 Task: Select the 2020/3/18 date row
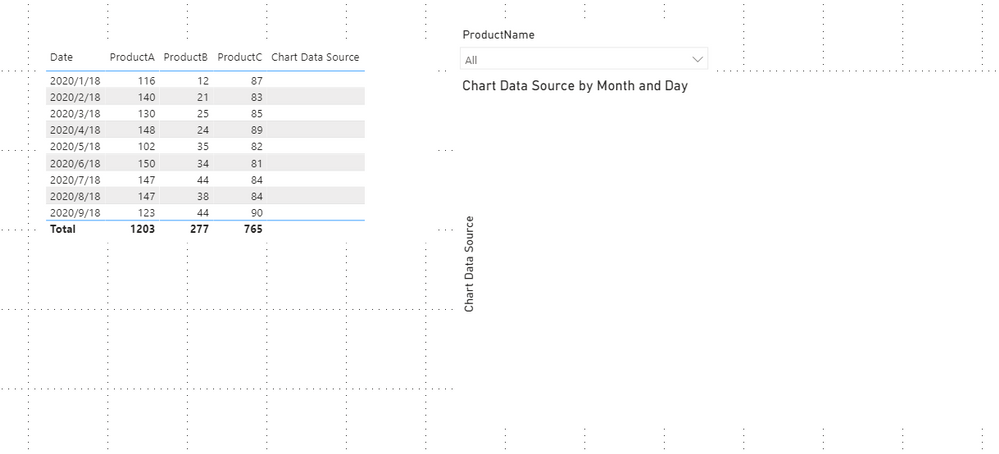pos(205,114)
